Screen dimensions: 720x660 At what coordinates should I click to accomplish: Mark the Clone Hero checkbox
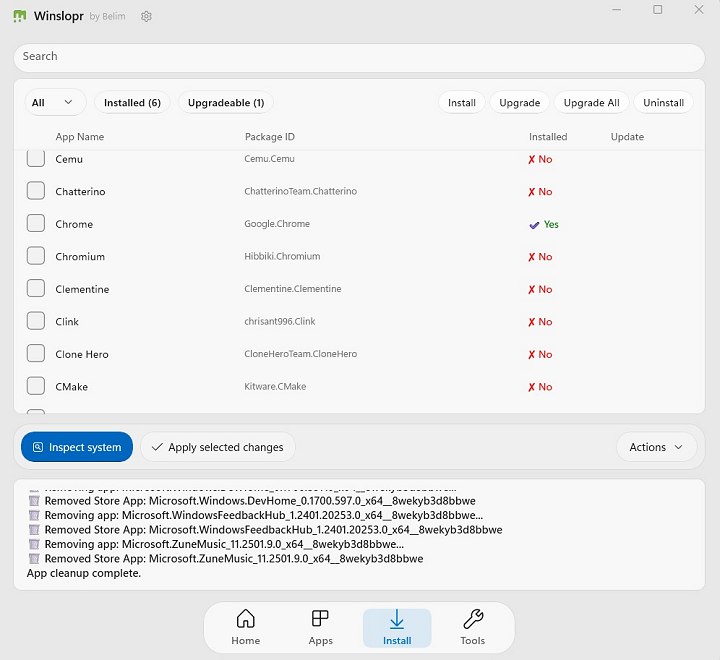coord(36,354)
